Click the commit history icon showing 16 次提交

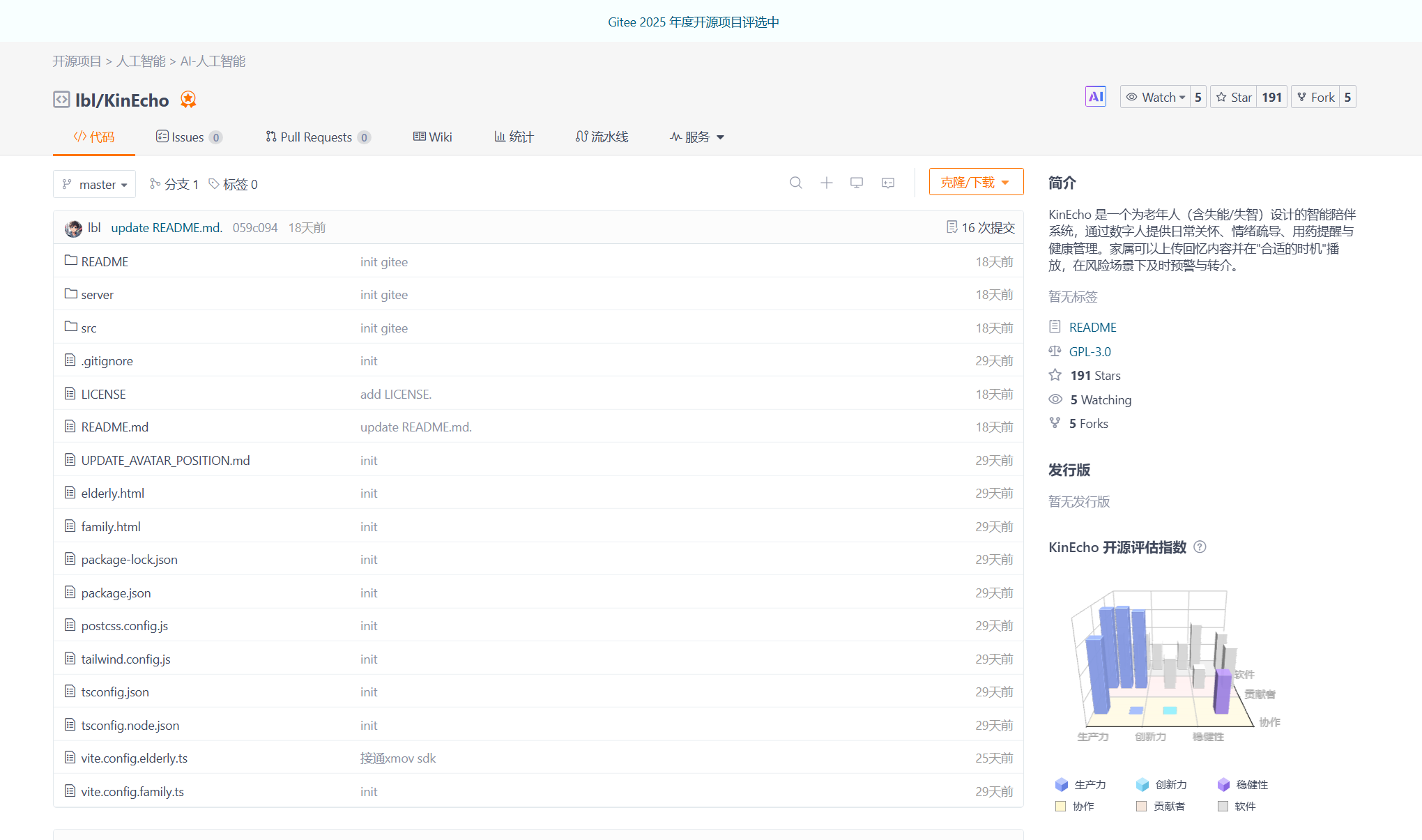[979, 227]
